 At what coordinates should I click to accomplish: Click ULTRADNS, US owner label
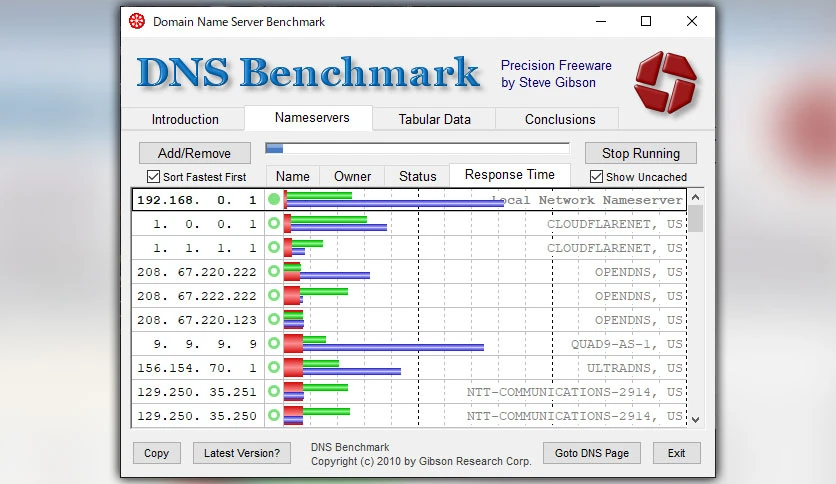tap(634, 368)
